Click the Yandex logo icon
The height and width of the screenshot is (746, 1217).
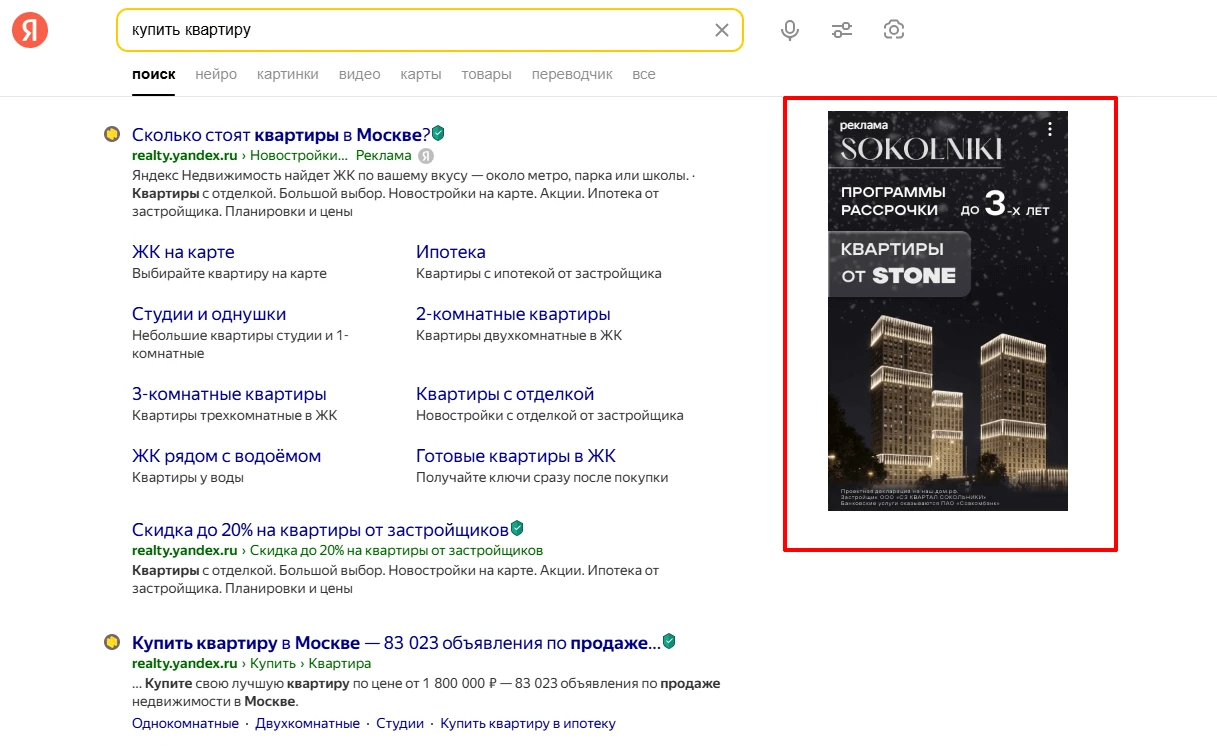point(30,30)
